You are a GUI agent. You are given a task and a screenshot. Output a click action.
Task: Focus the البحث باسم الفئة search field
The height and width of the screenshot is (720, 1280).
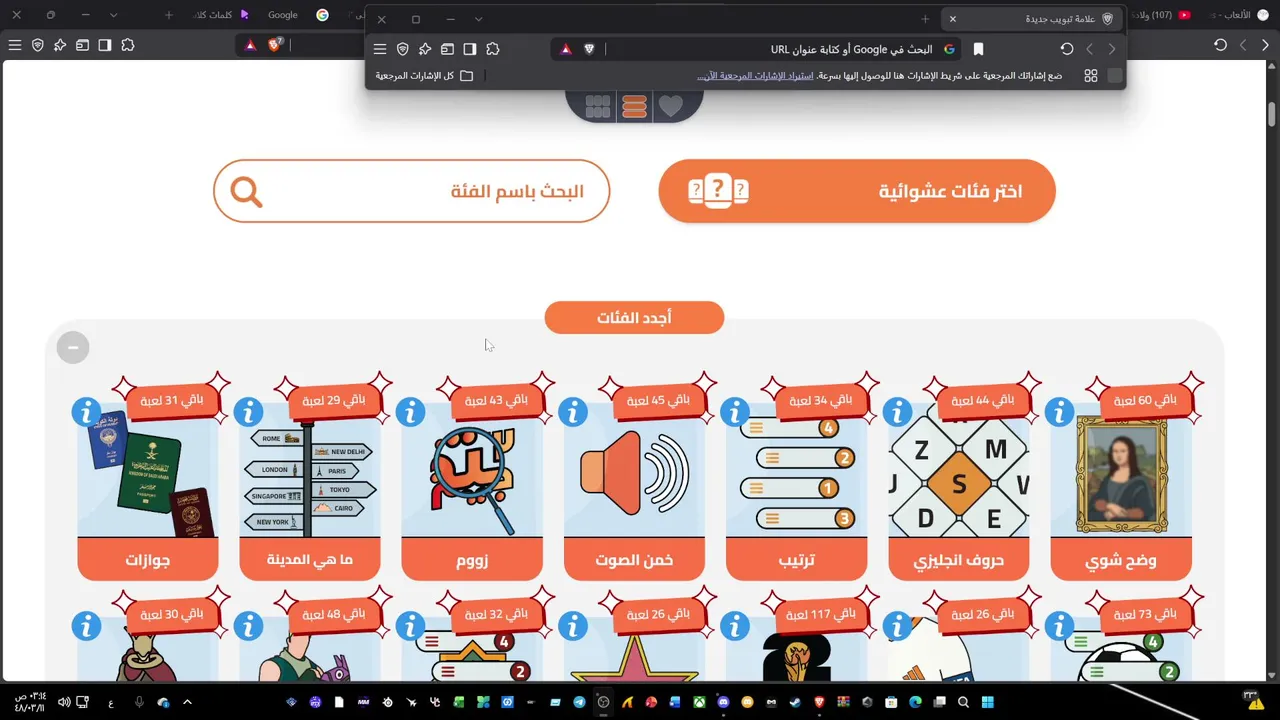click(411, 191)
